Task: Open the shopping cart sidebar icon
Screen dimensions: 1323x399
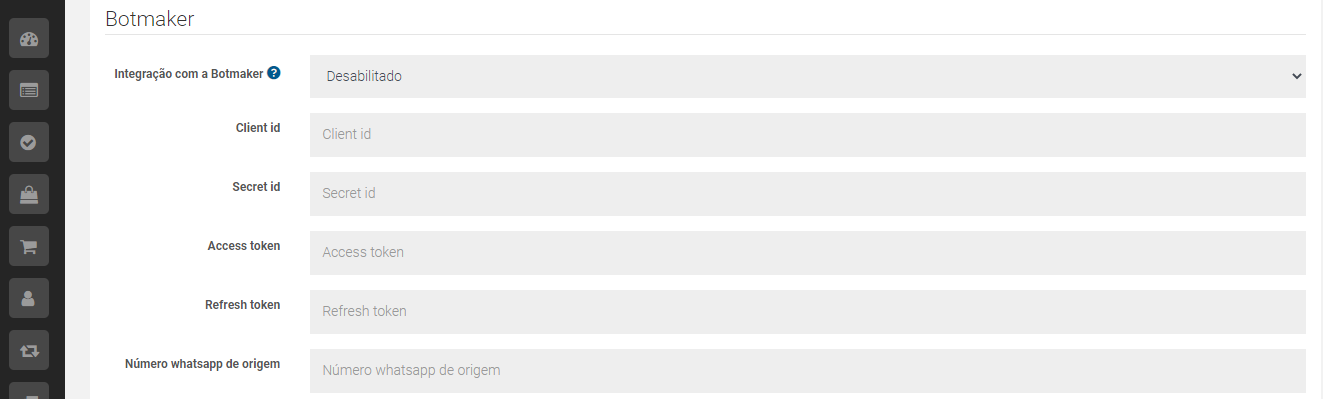Action: tap(29, 245)
